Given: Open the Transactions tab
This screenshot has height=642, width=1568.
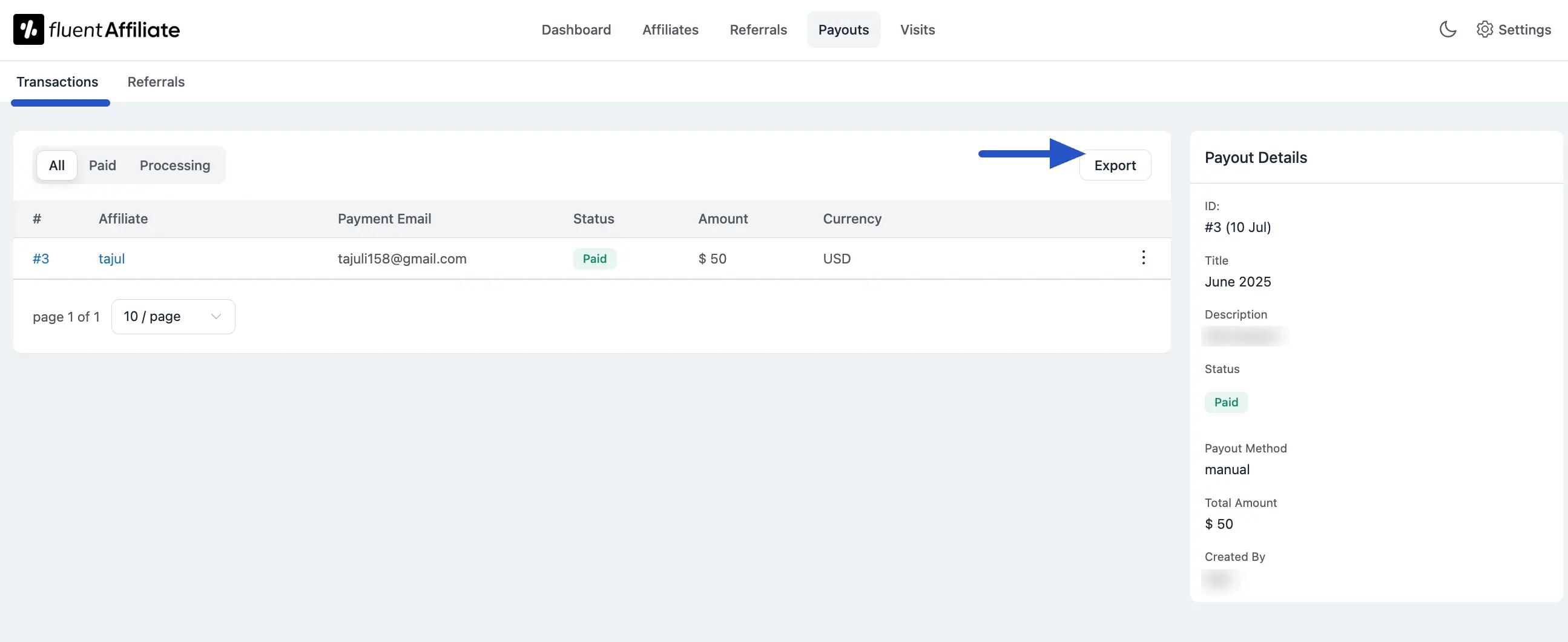Looking at the screenshot, I should (58, 82).
